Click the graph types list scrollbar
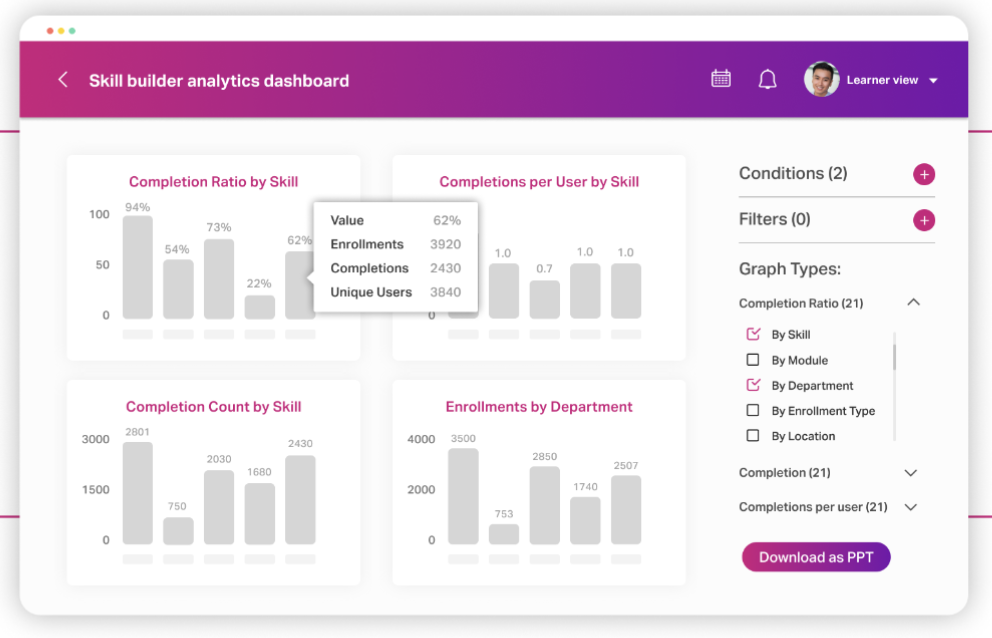Image resolution: width=992 pixels, height=638 pixels. pos(894,357)
